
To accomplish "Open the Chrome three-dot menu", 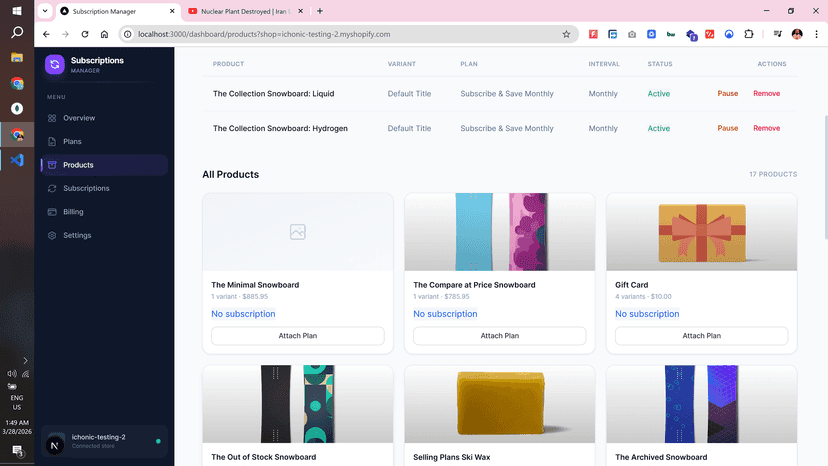I will (816, 34).
